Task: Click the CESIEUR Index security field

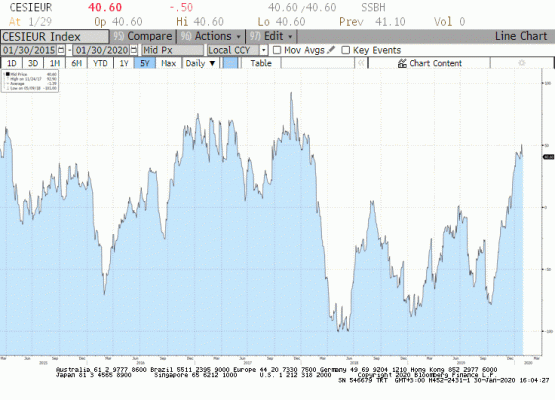Action: click(x=55, y=37)
